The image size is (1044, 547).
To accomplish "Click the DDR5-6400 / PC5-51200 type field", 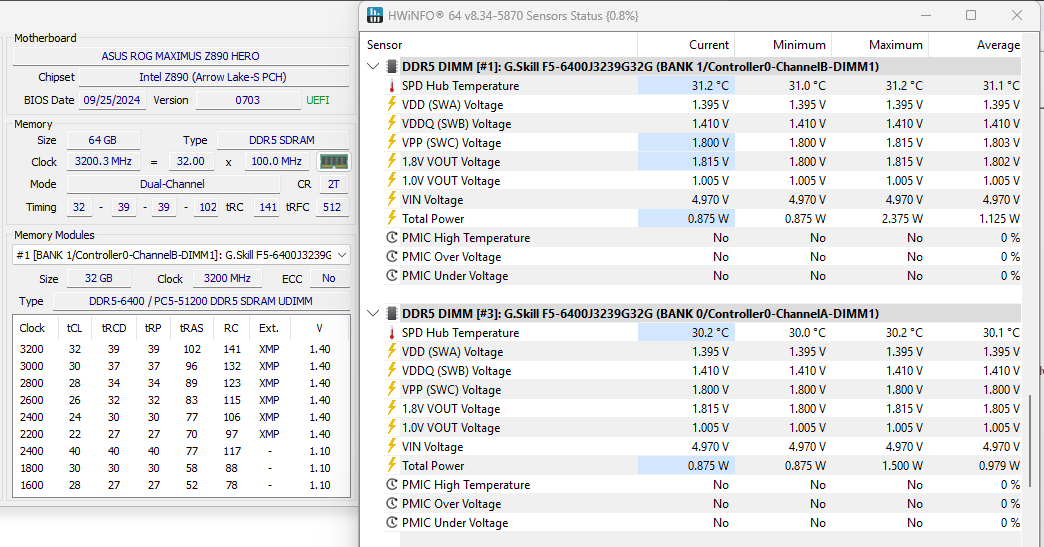I will [201, 301].
